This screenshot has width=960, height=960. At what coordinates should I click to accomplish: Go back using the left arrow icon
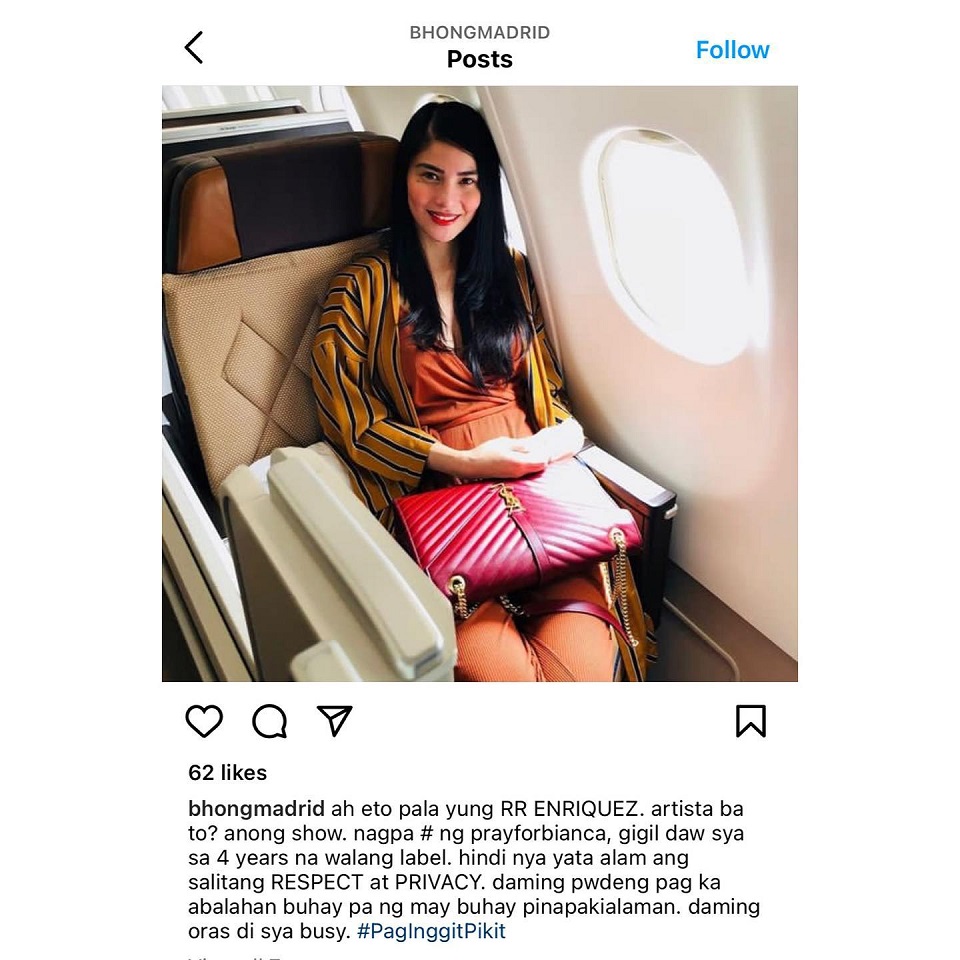click(194, 48)
